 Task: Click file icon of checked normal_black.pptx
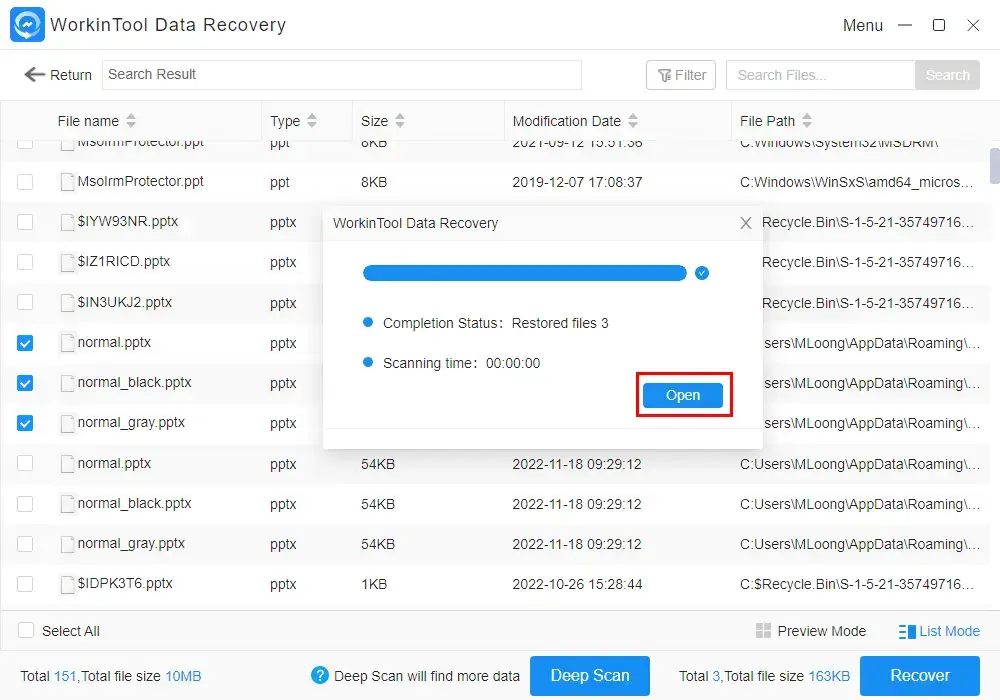(67, 383)
